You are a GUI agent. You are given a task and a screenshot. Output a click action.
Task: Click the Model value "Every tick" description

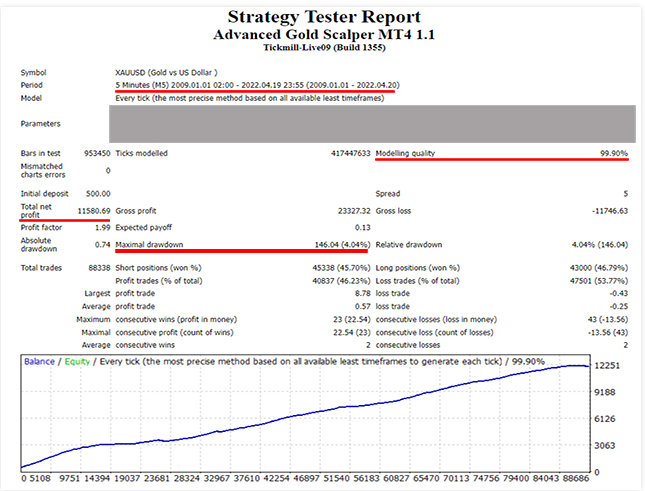point(249,98)
